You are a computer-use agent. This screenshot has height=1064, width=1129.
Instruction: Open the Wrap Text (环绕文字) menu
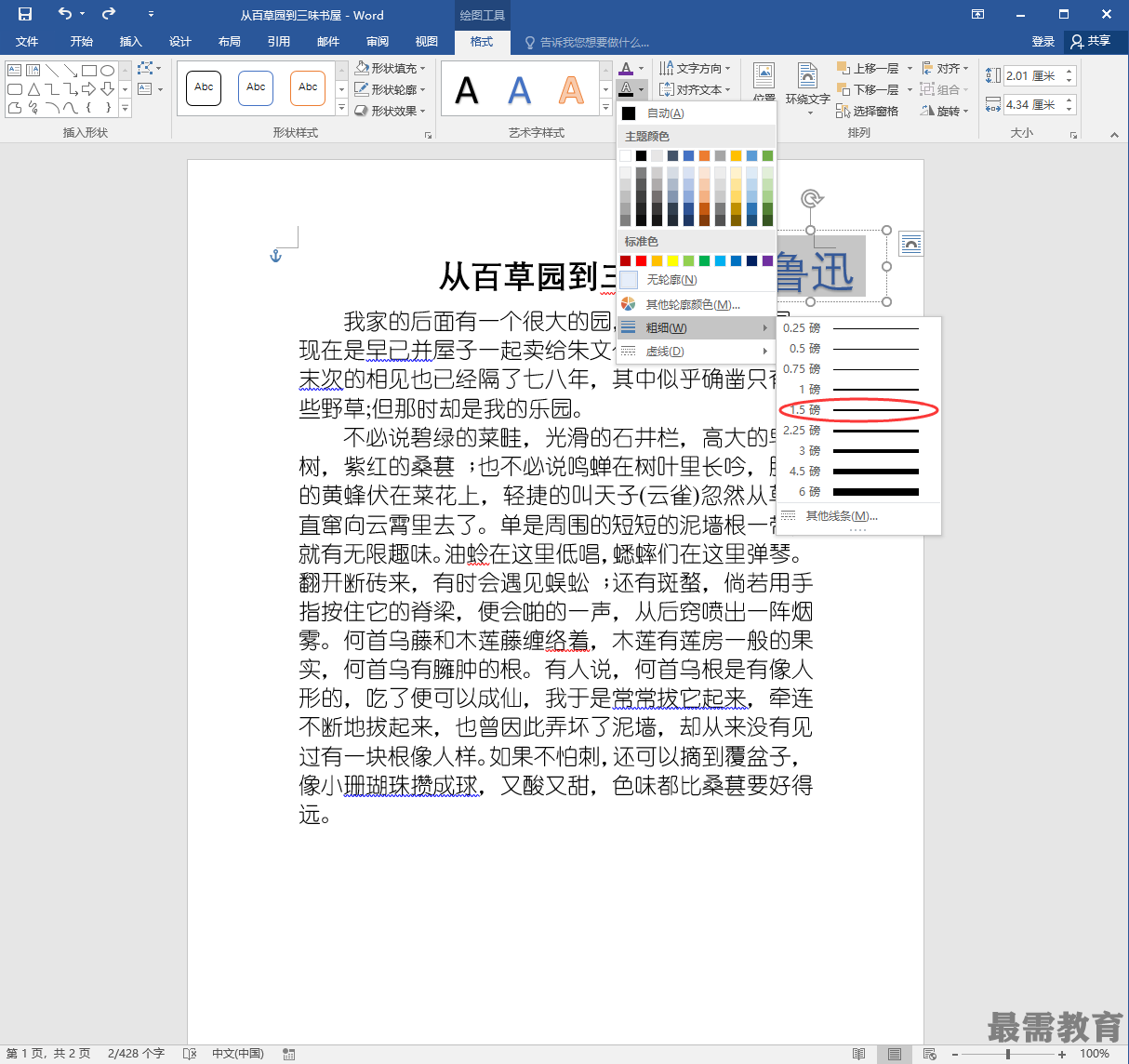pos(807,87)
